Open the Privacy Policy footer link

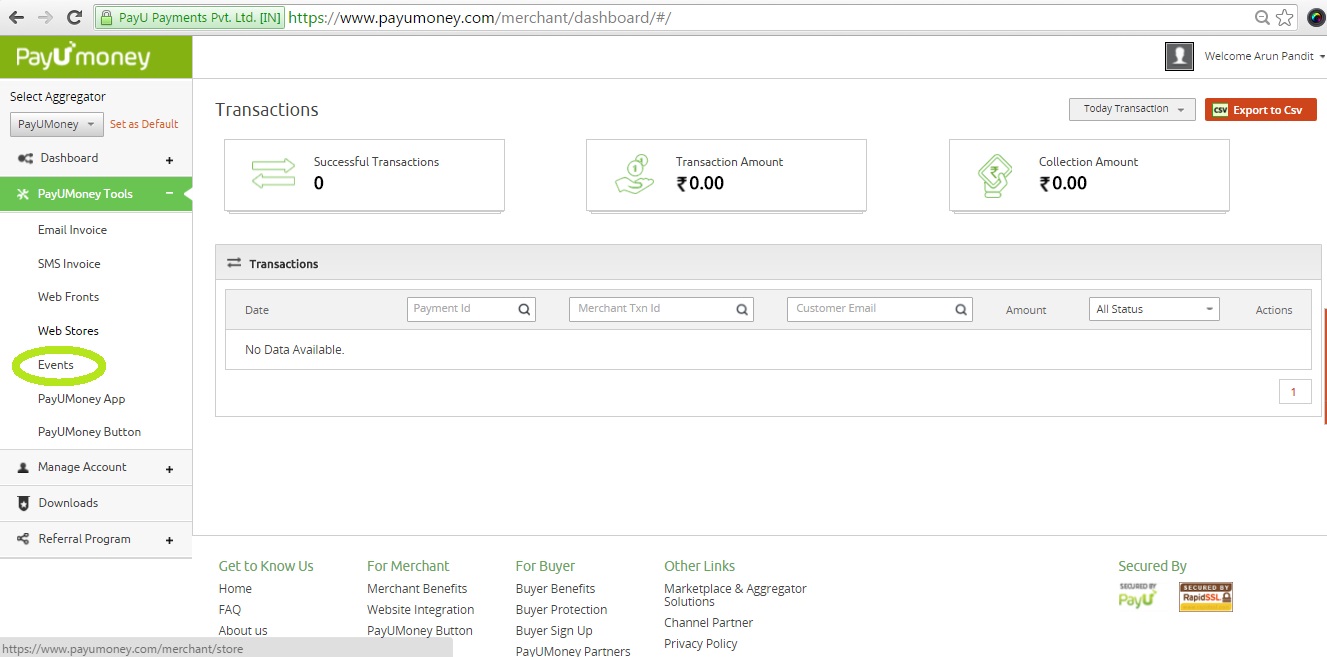[700, 644]
